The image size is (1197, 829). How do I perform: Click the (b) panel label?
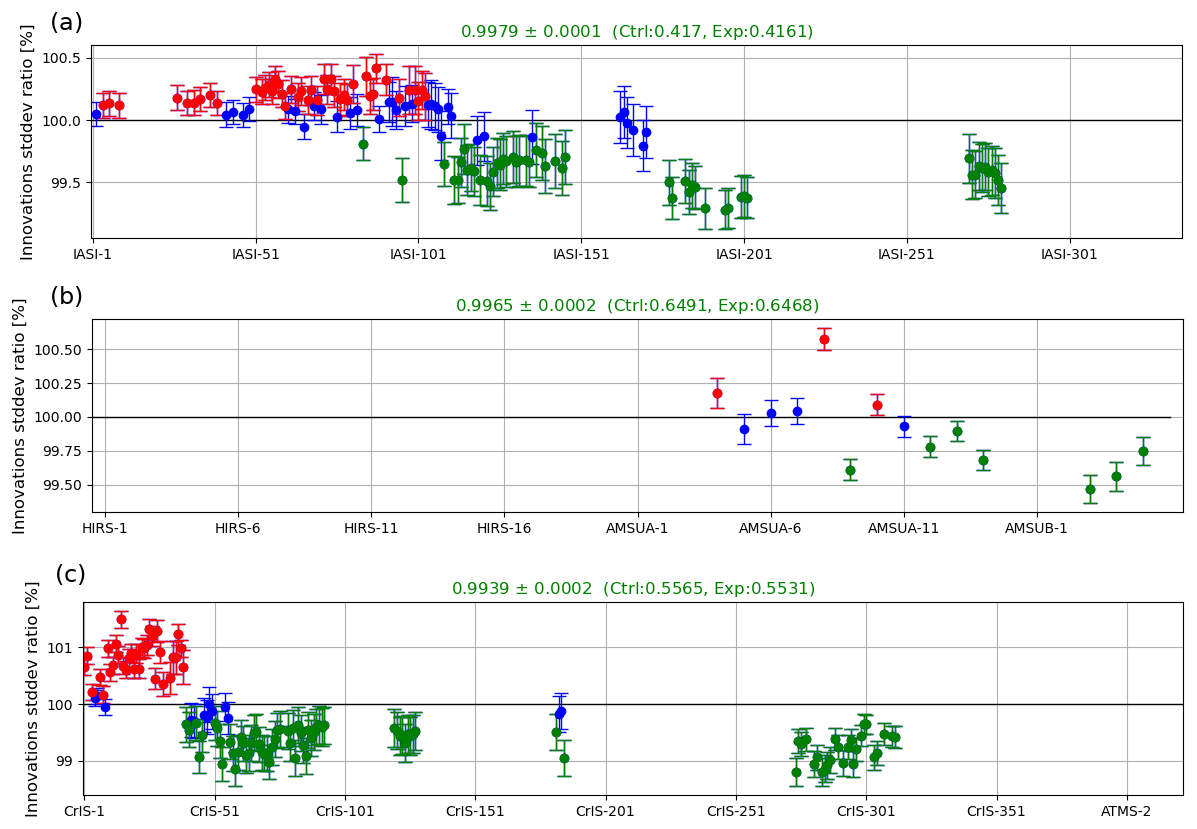[x=66, y=297]
